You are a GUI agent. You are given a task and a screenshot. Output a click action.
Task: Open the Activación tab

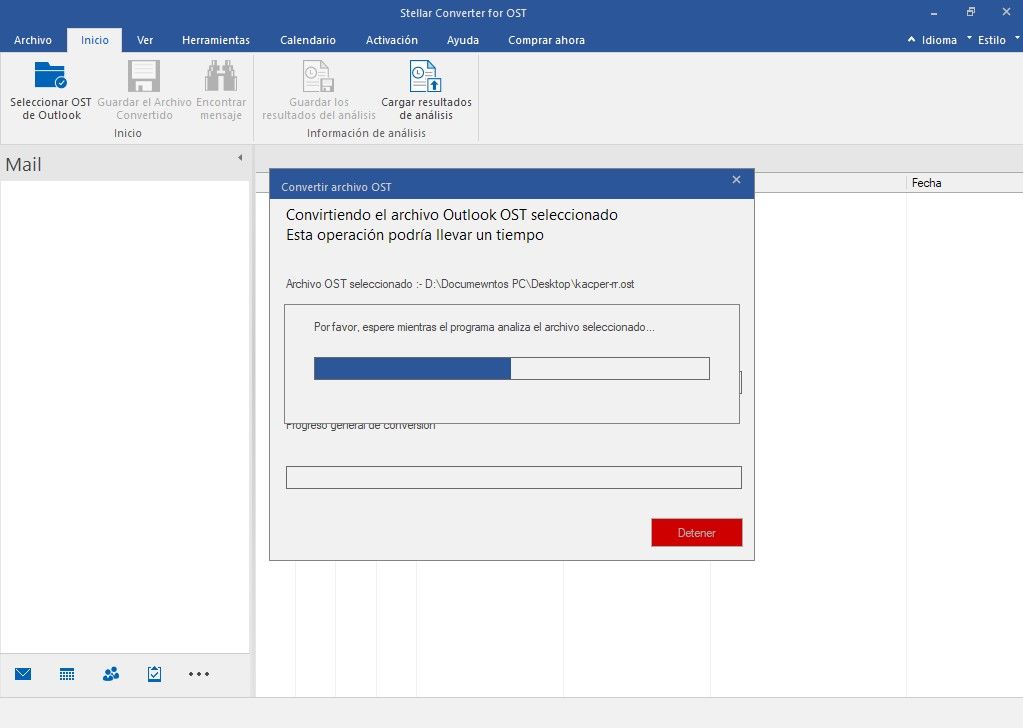(x=392, y=40)
